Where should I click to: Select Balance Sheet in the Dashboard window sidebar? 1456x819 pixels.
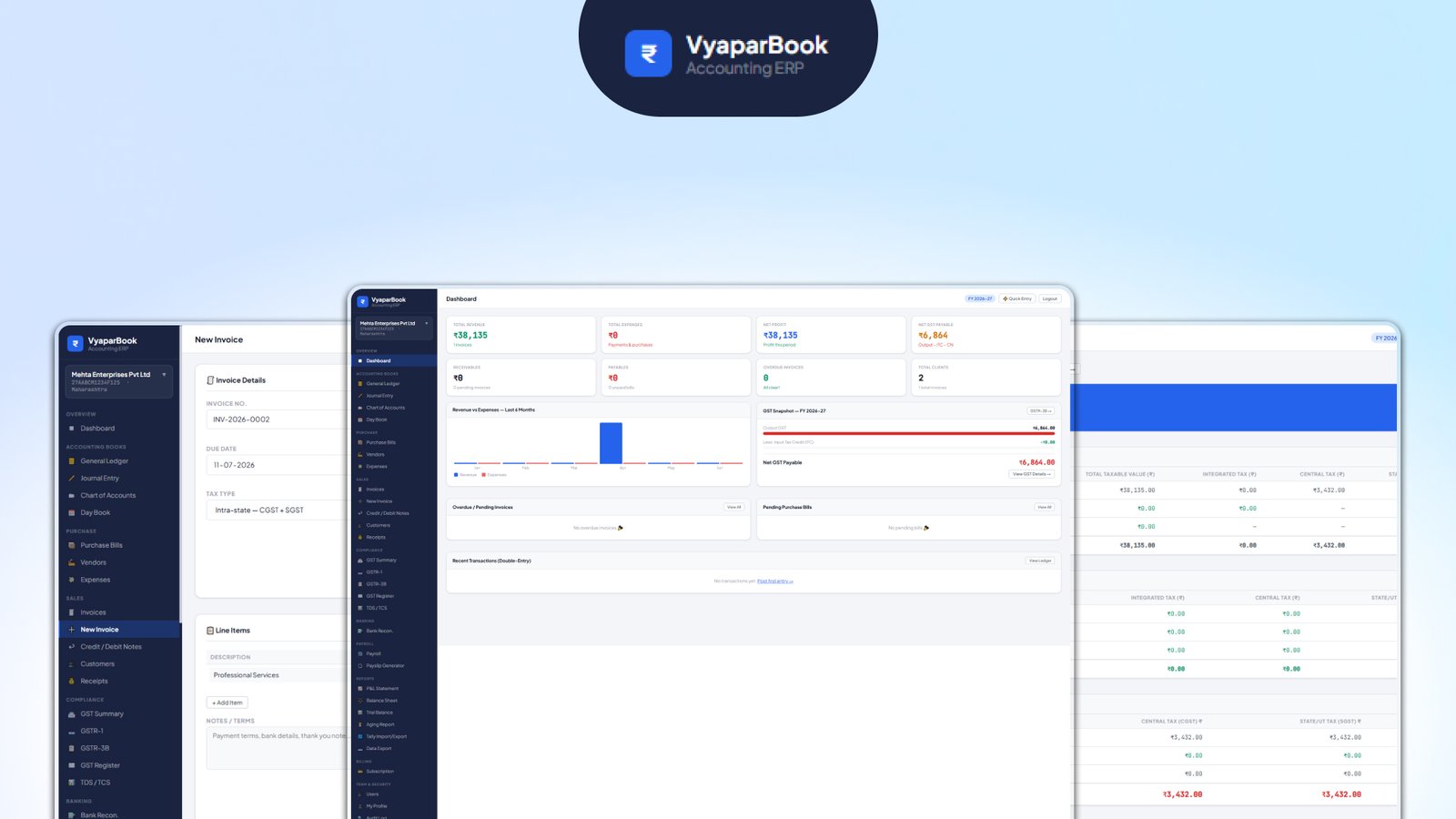pyautogui.click(x=394, y=701)
